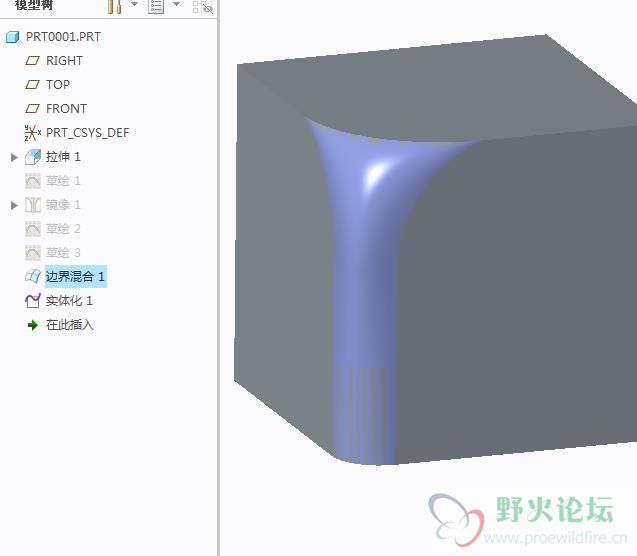Click the green insert-here arrow icon

point(32,325)
